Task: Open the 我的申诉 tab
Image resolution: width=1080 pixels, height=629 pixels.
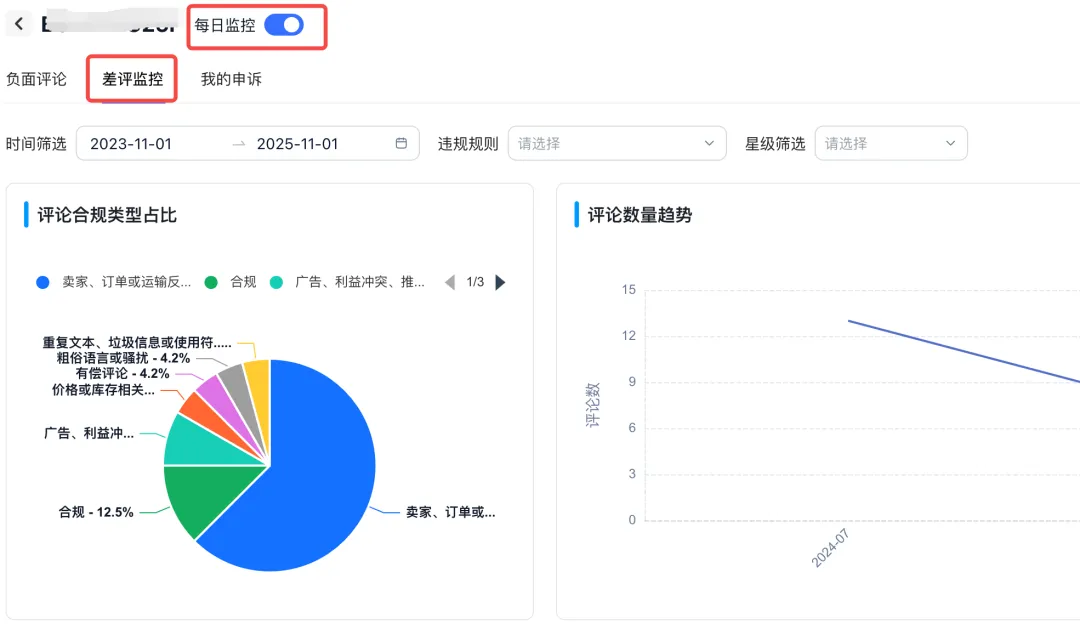Action: pyautogui.click(x=231, y=79)
